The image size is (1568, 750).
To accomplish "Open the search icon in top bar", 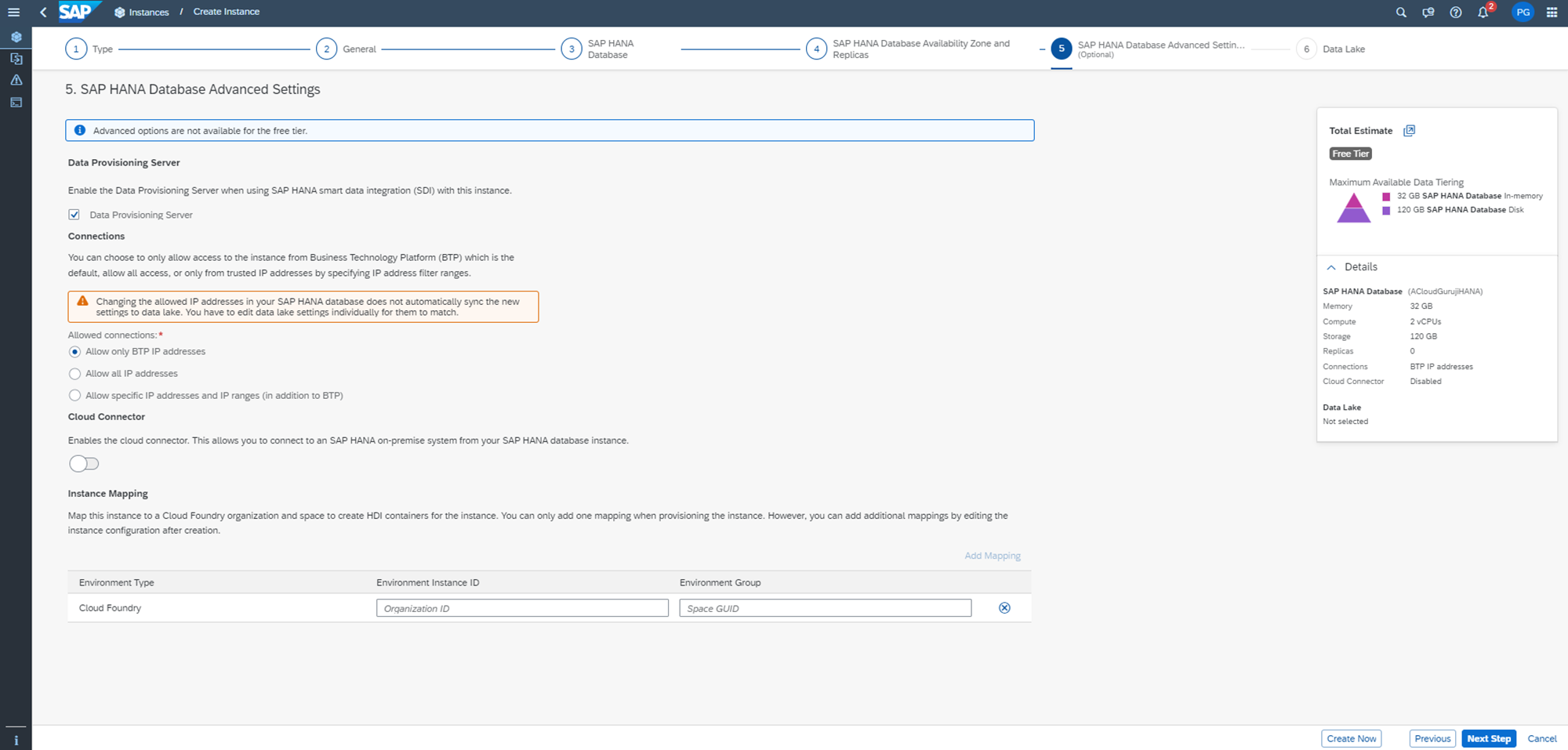I will pos(1401,13).
